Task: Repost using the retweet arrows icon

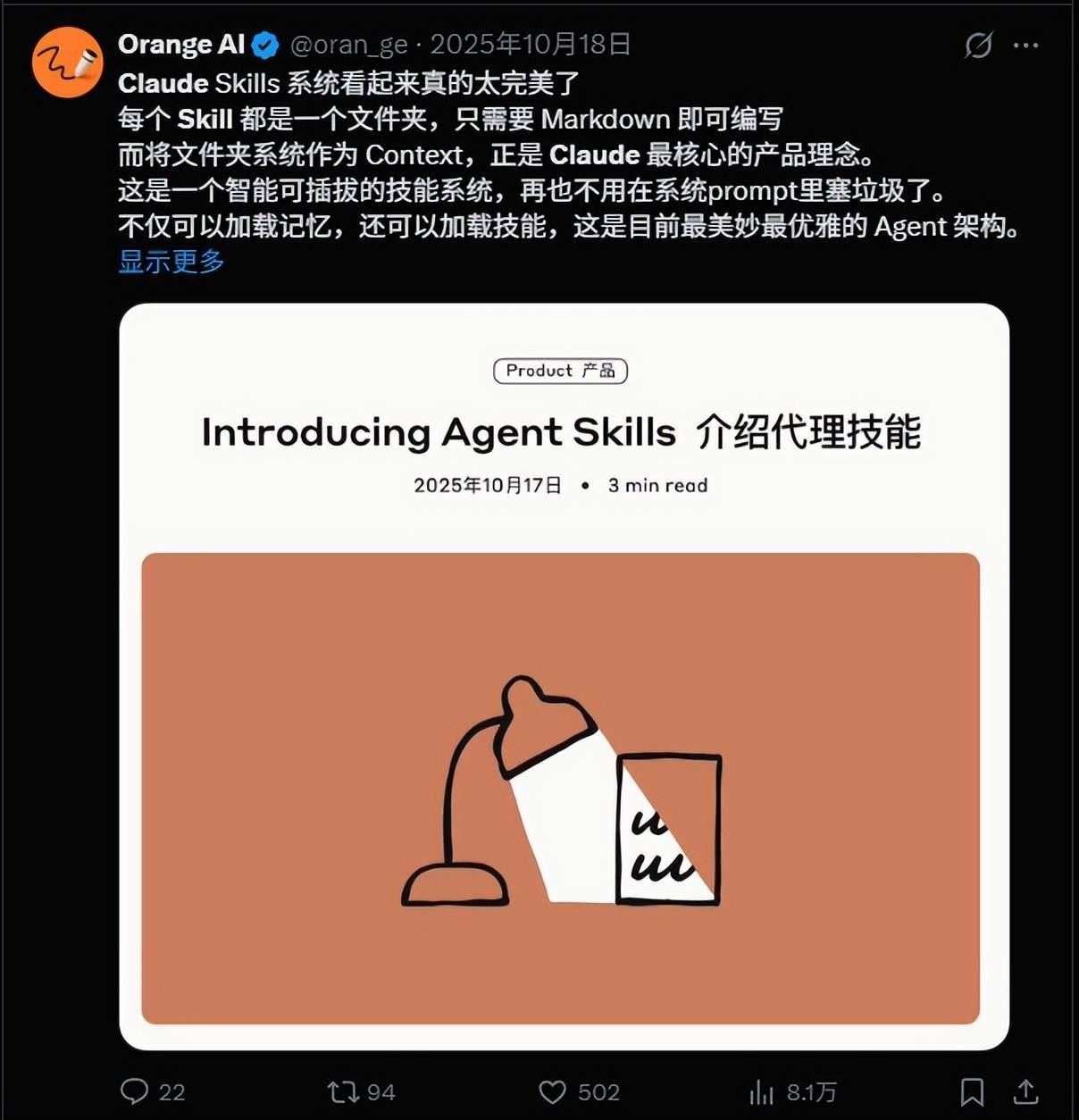Action: coord(343,1091)
